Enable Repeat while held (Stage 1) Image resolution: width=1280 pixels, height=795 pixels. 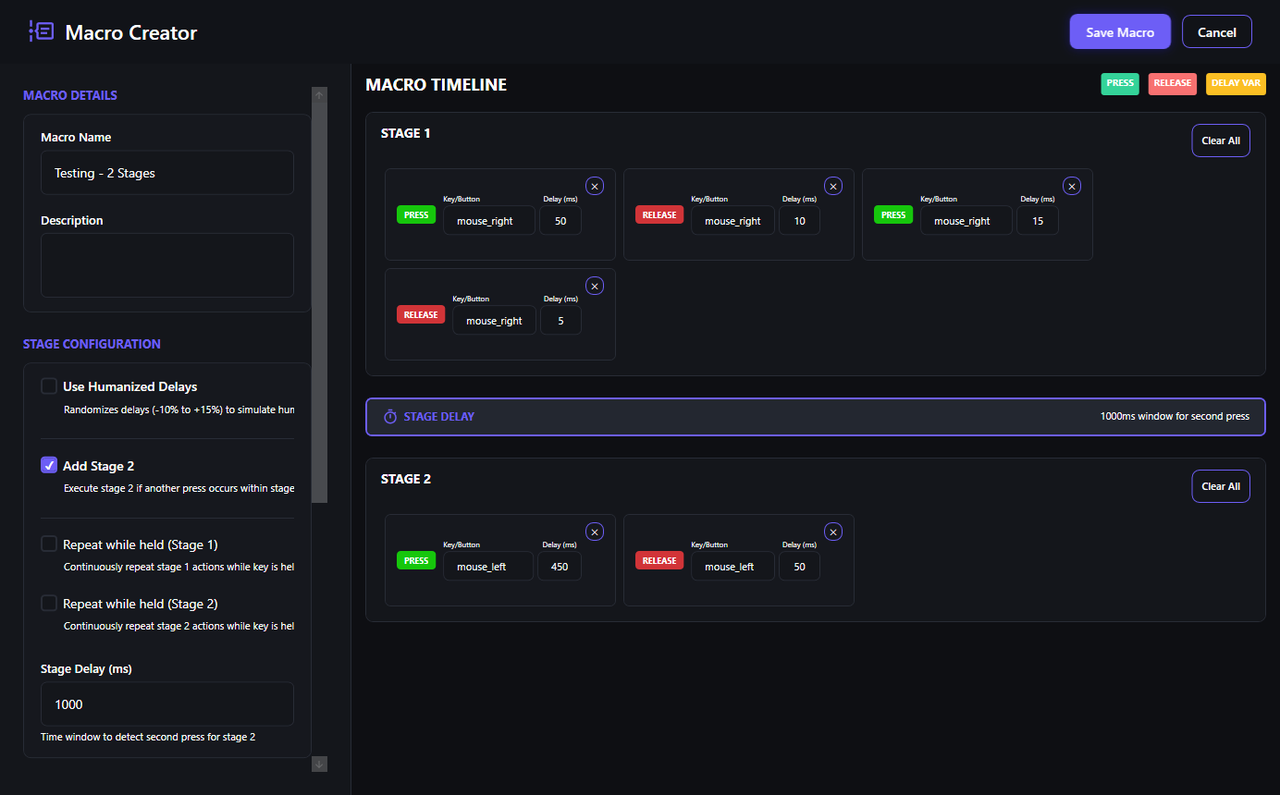coord(49,544)
